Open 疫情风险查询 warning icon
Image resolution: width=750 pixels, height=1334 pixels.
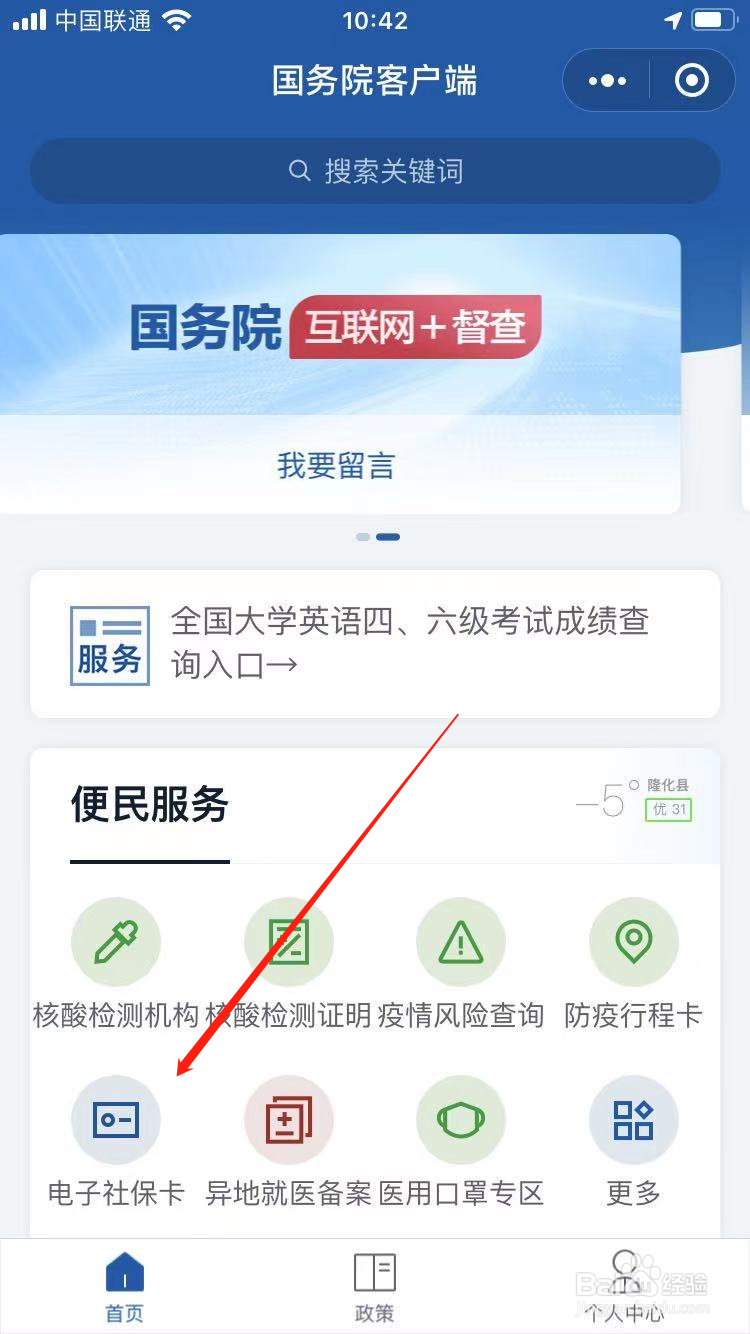pos(461,942)
